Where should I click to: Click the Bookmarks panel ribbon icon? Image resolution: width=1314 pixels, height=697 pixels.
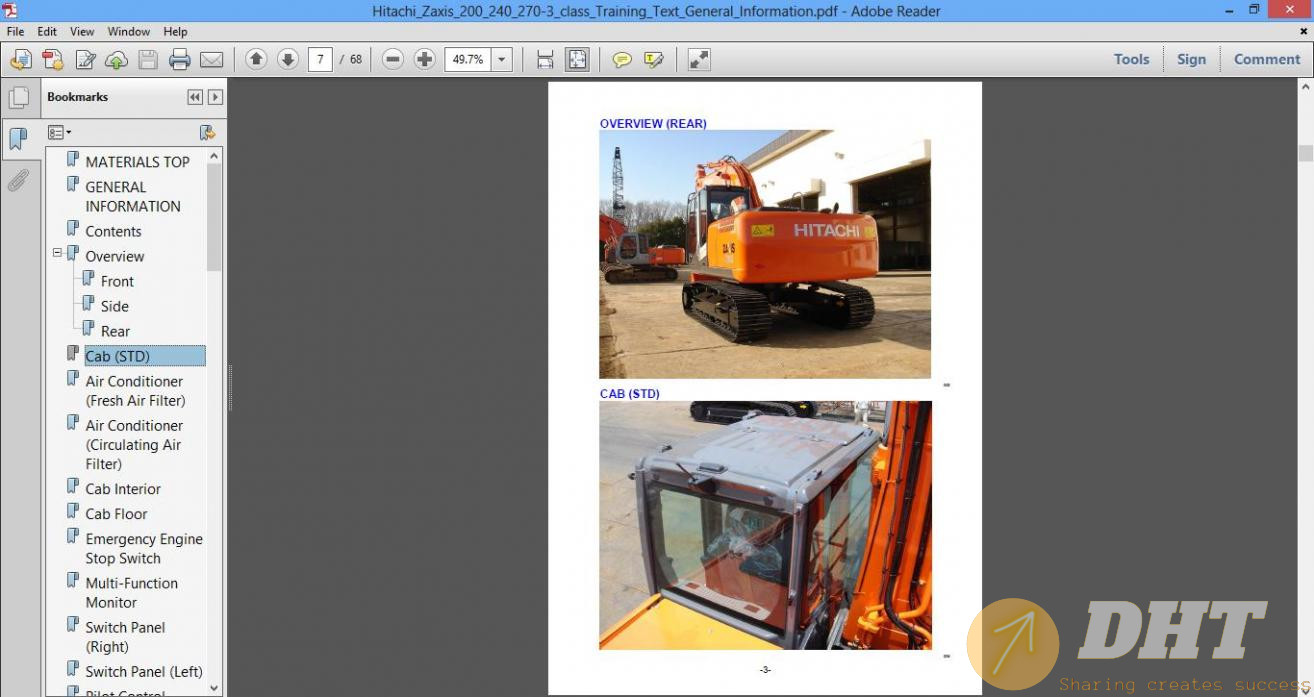[x=18, y=139]
